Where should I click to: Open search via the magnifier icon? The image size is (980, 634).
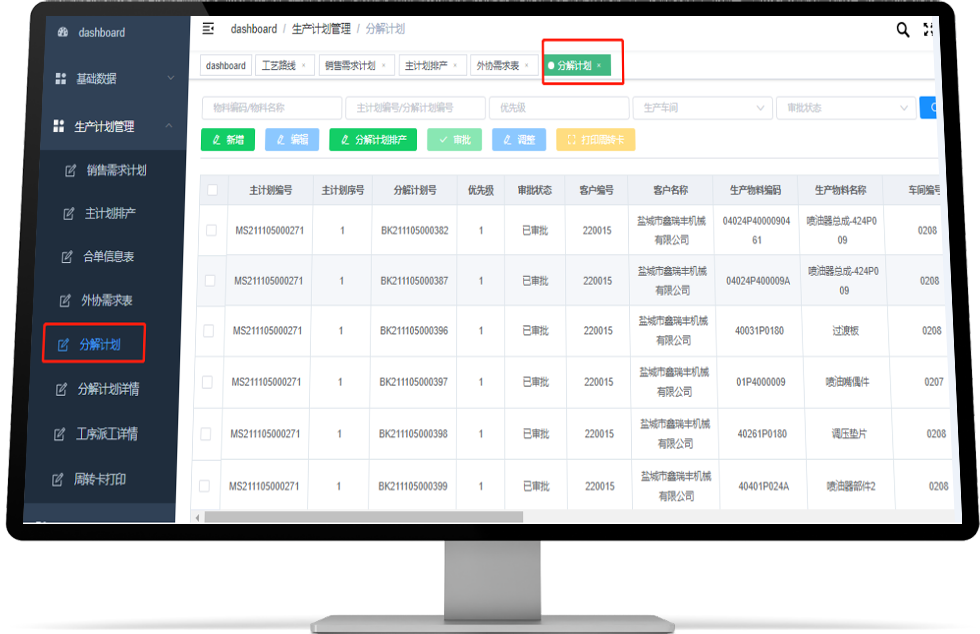tap(902, 30)
